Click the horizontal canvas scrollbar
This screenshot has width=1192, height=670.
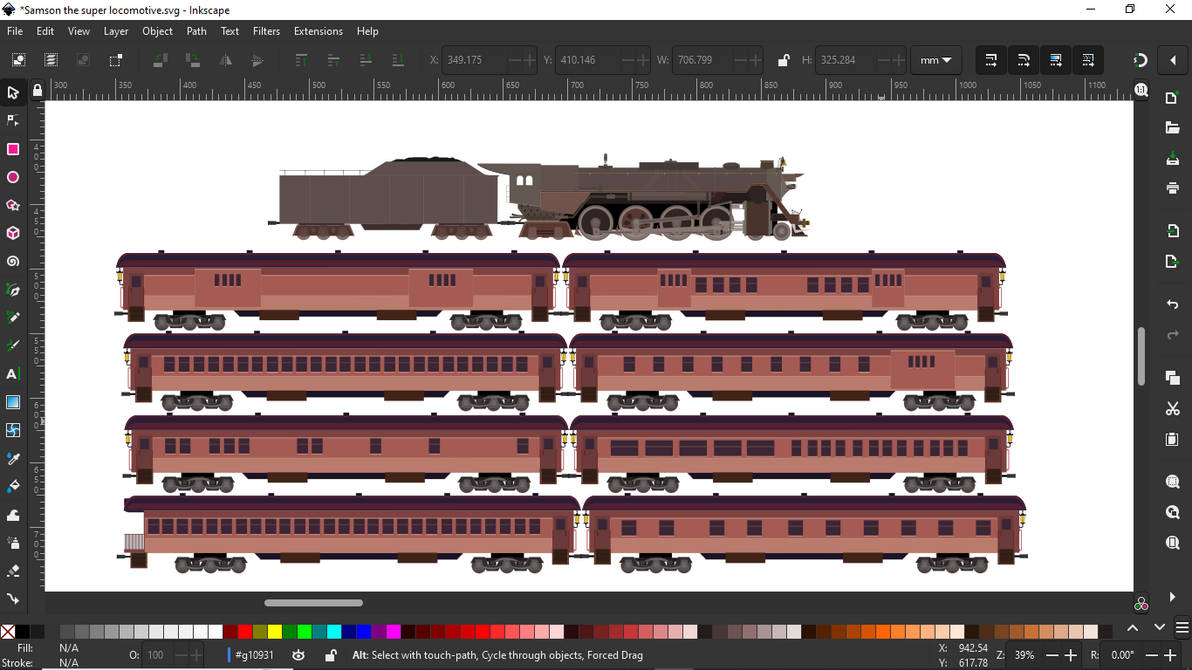(313, 602)
